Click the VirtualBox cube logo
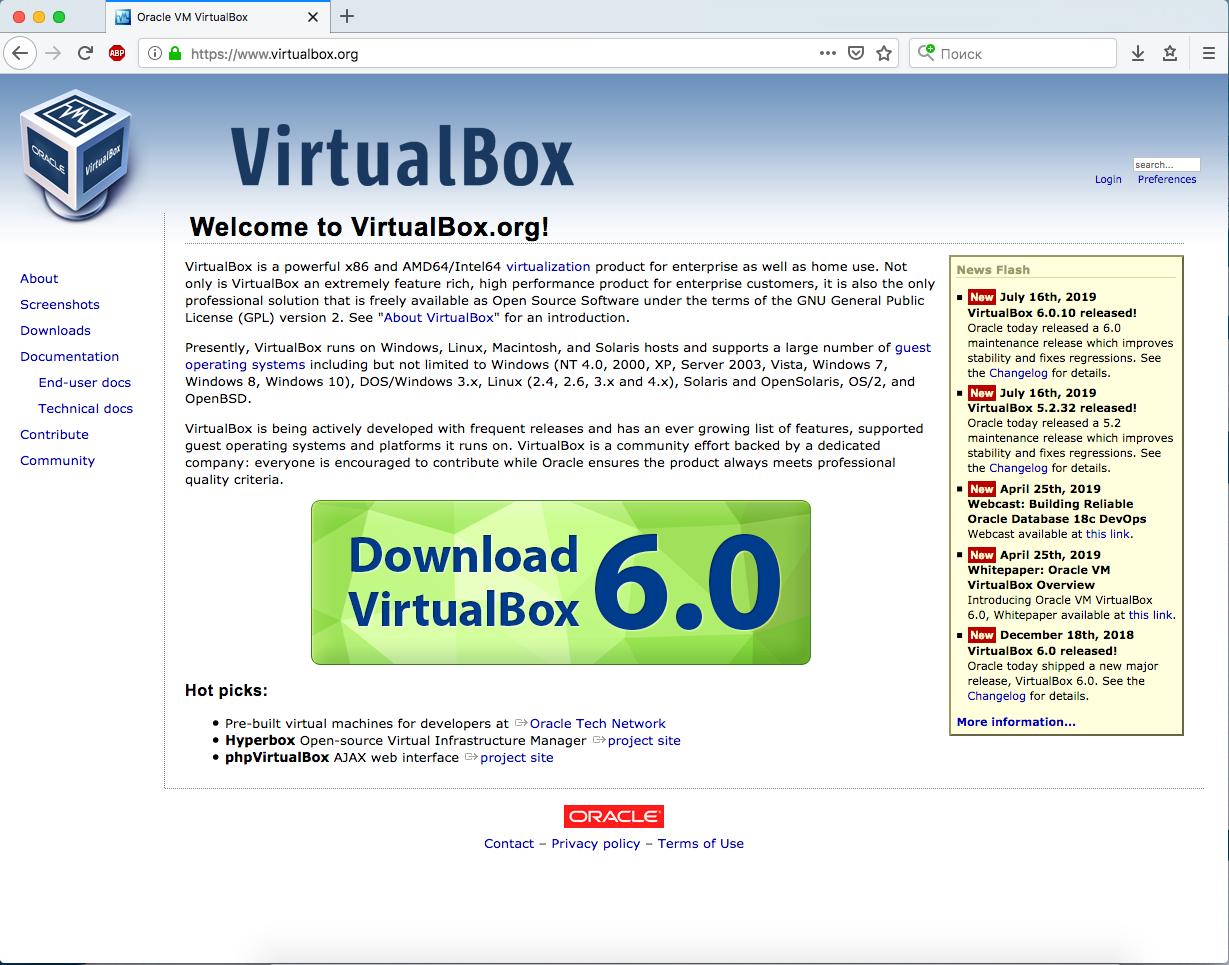The height and width of the screenshot is (965, 1229). tap(76, 155)
